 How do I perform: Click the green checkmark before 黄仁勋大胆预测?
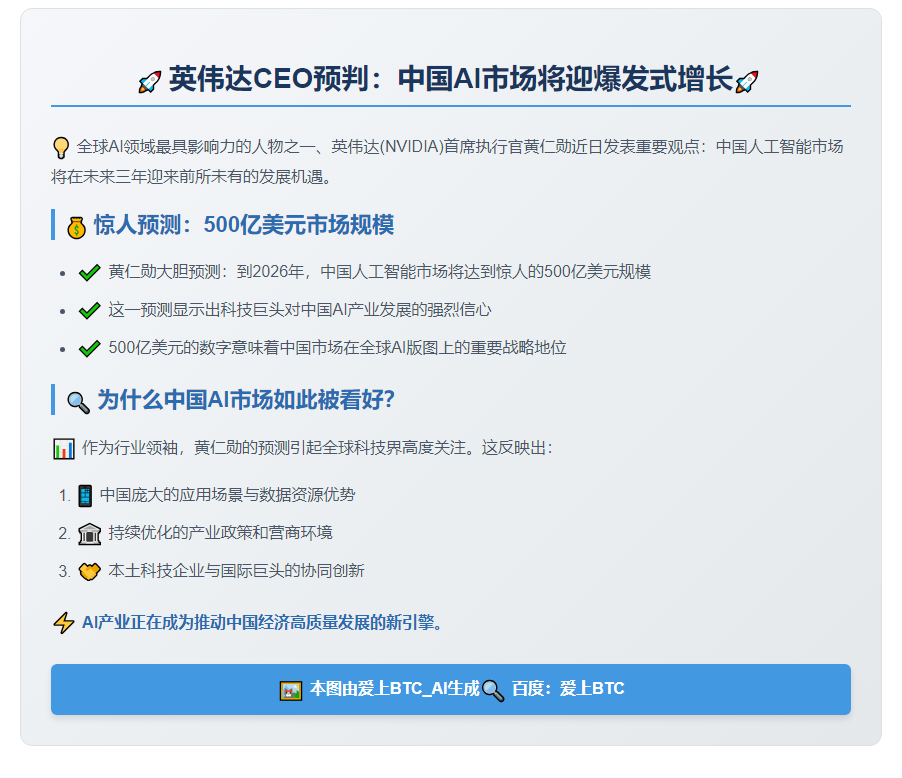90,273
